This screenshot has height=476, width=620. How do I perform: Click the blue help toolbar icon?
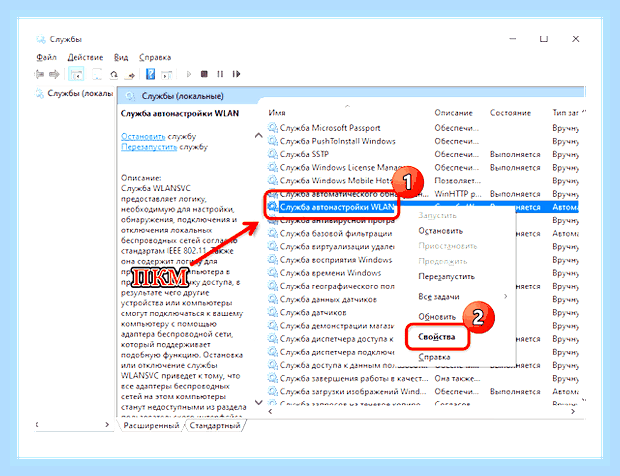pos(150,74)
